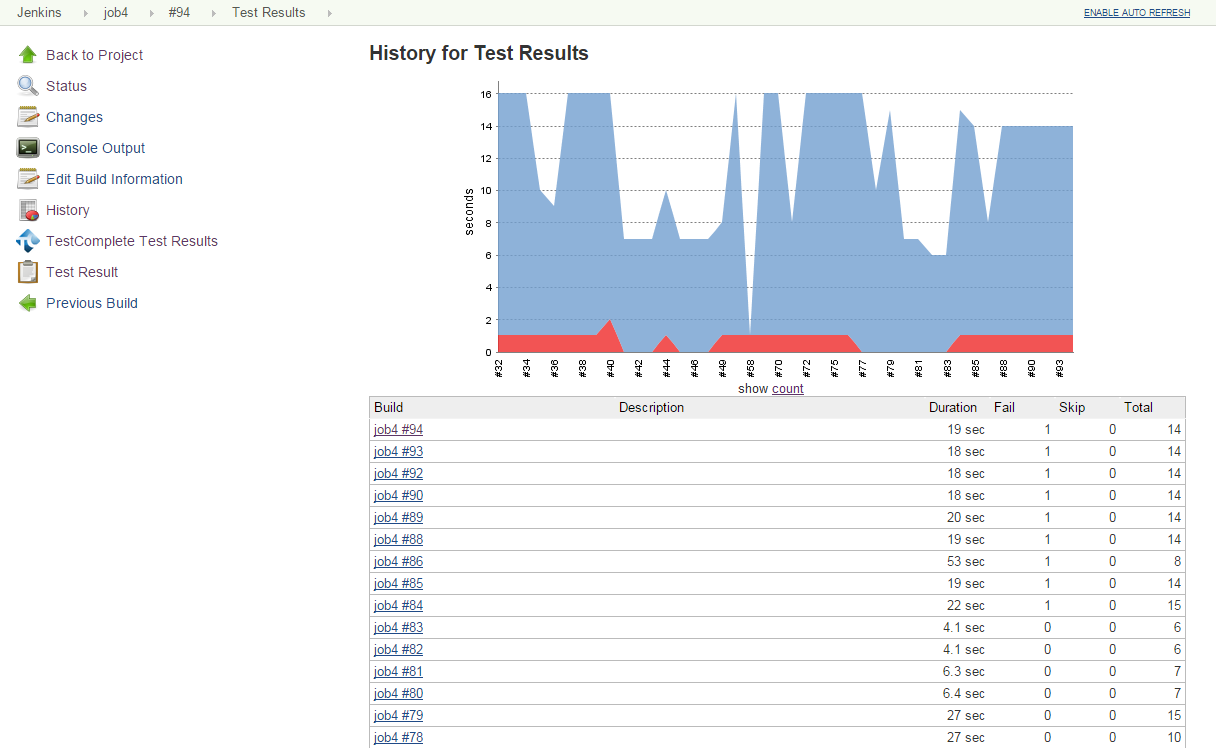Open the job4 #94 build link
The width and height of the screenshot is (1216, 748).
[x=398, y=429]
